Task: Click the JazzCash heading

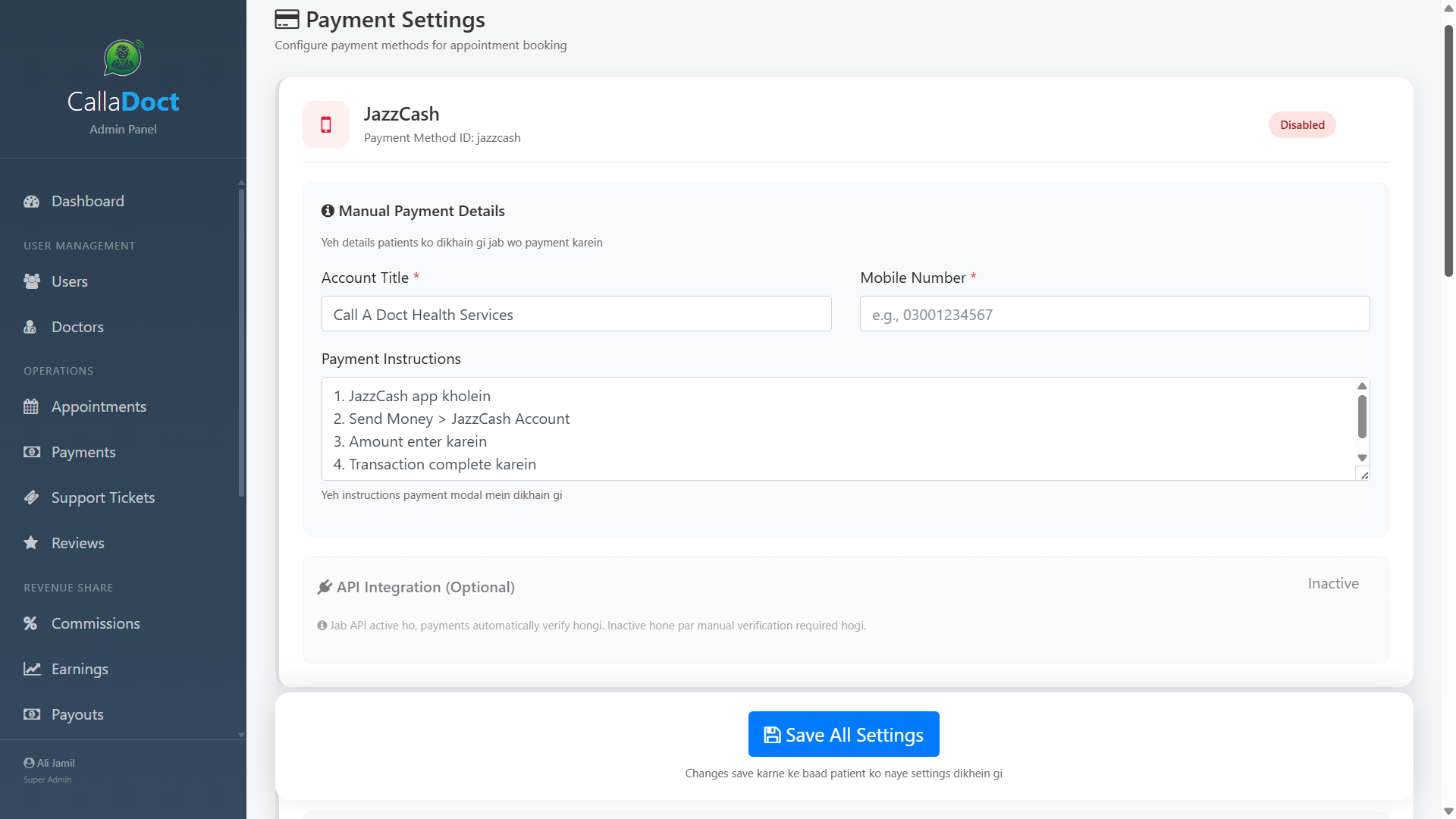Action: pyautogui.click(x=401, y=114)
